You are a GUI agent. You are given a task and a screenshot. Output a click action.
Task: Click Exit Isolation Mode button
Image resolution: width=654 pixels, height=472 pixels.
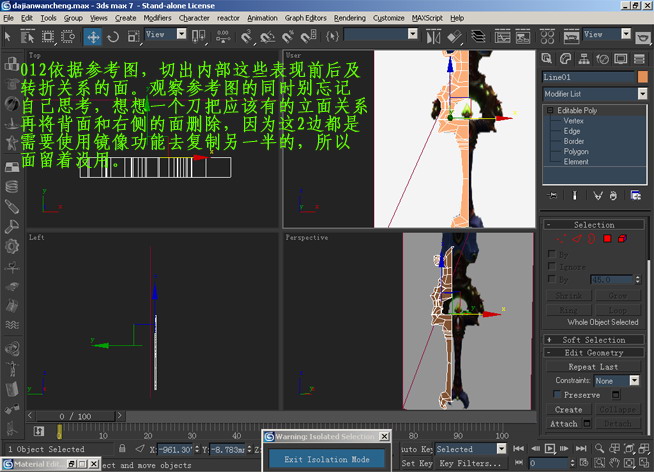tap(328, 459)
